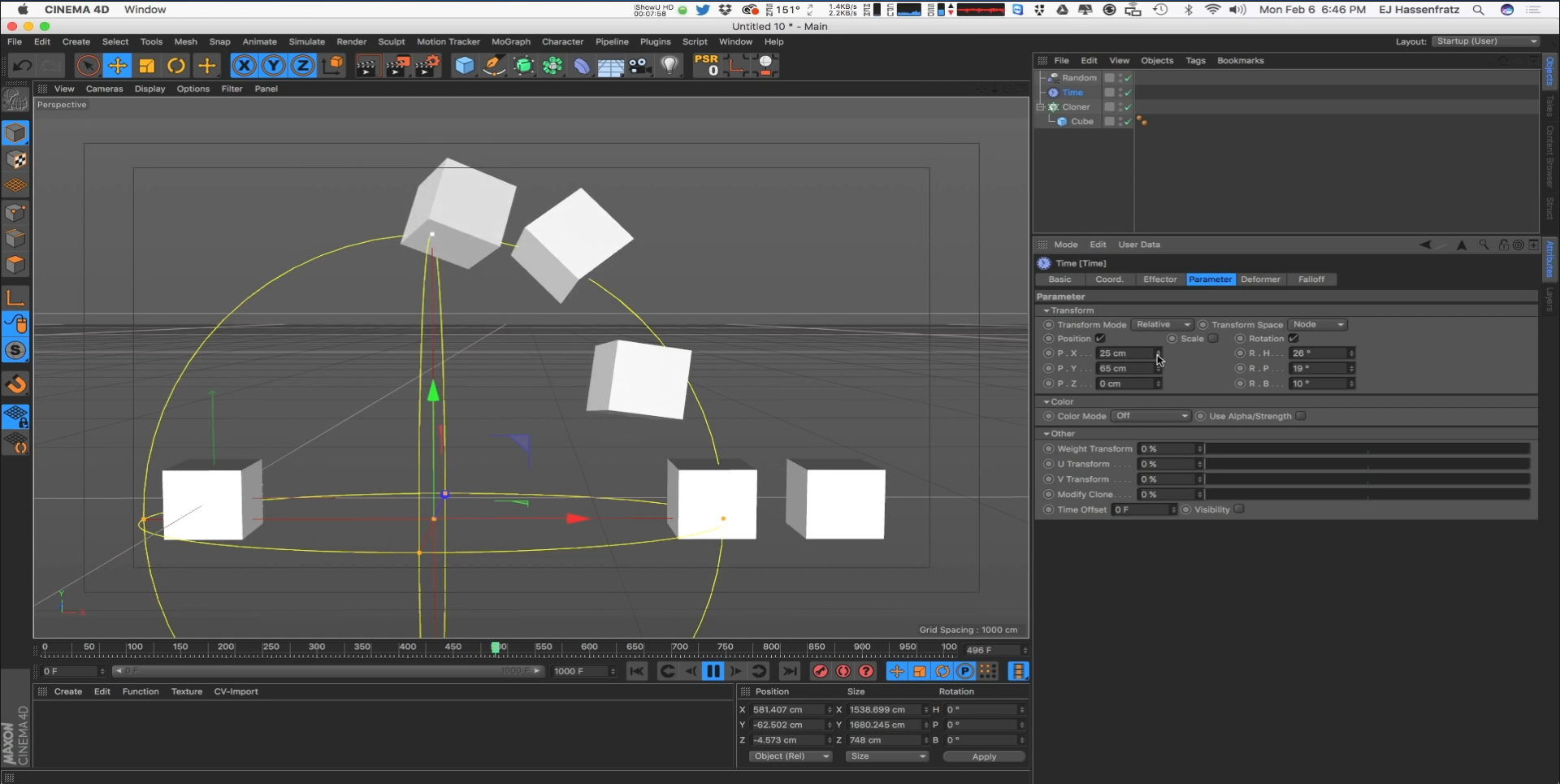The width and height of the screenshot is (1560, 784).
Task: Open the Deformer bend icon
Action: click(583, 66)
